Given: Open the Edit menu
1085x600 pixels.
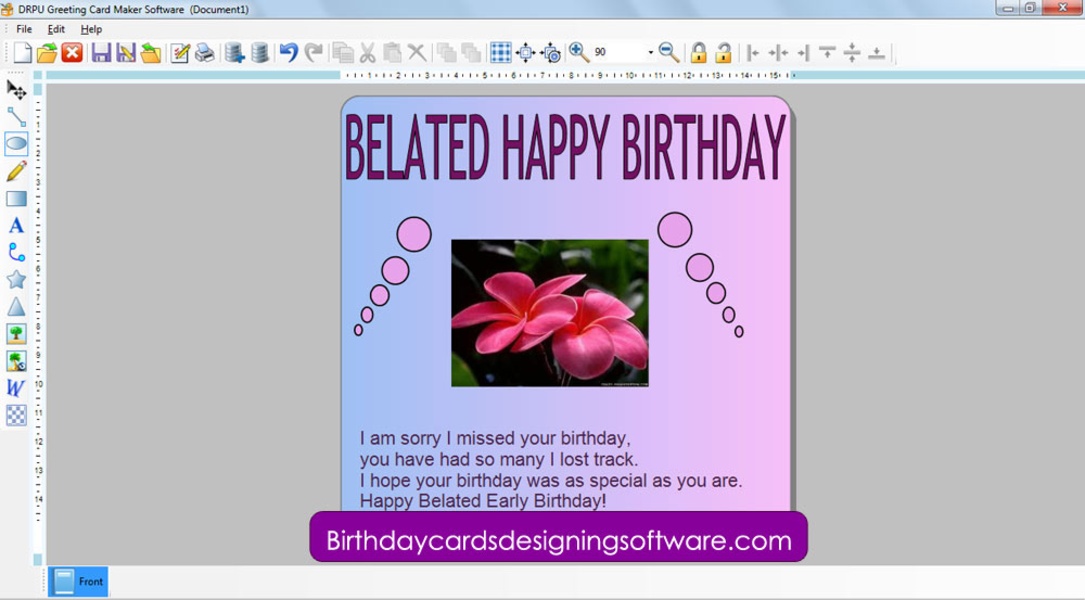Looking at the screenshot, I should [56, 29].
